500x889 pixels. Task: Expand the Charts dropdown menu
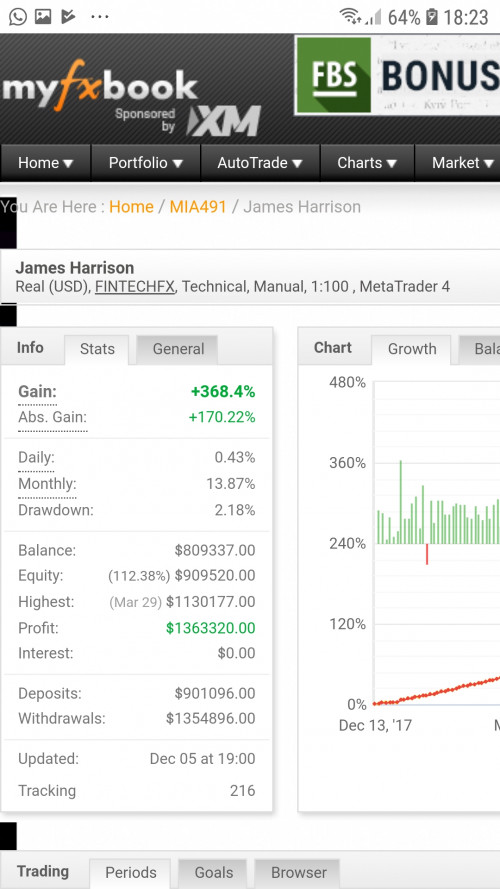click(367, 163)
